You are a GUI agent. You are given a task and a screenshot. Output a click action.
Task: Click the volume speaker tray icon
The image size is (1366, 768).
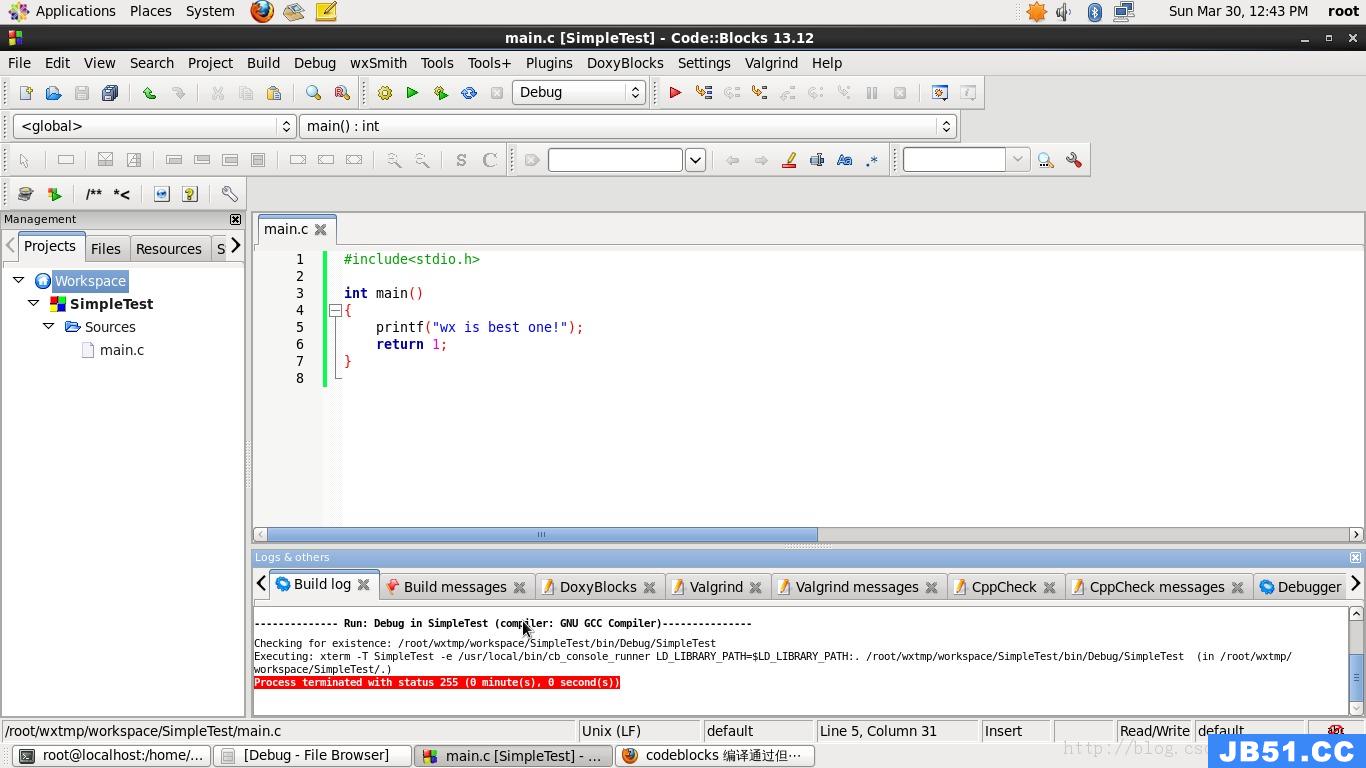[x=1064, y=12]
